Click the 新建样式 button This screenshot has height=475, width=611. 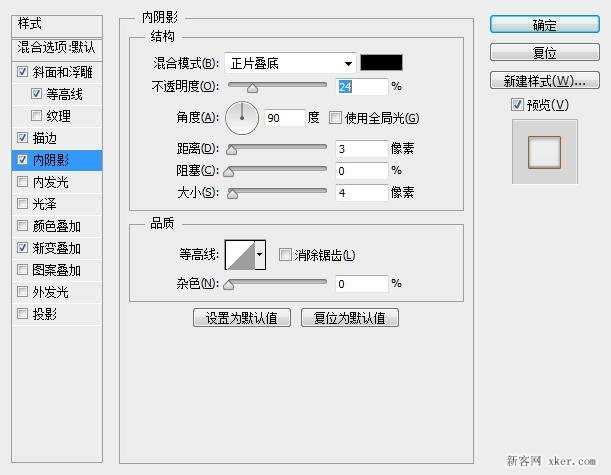coord(544,80)
